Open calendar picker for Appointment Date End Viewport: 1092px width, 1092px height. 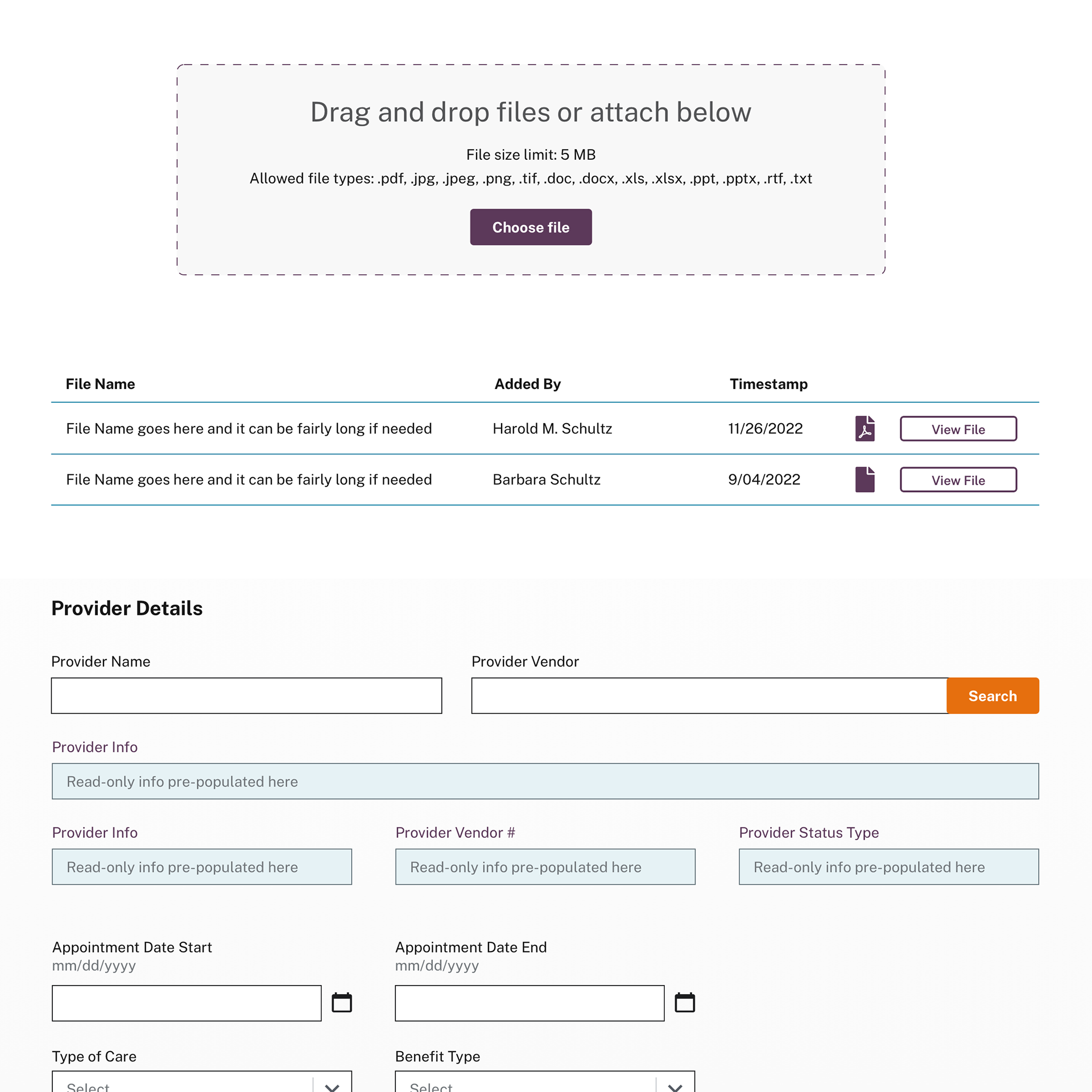[685, 1003]
